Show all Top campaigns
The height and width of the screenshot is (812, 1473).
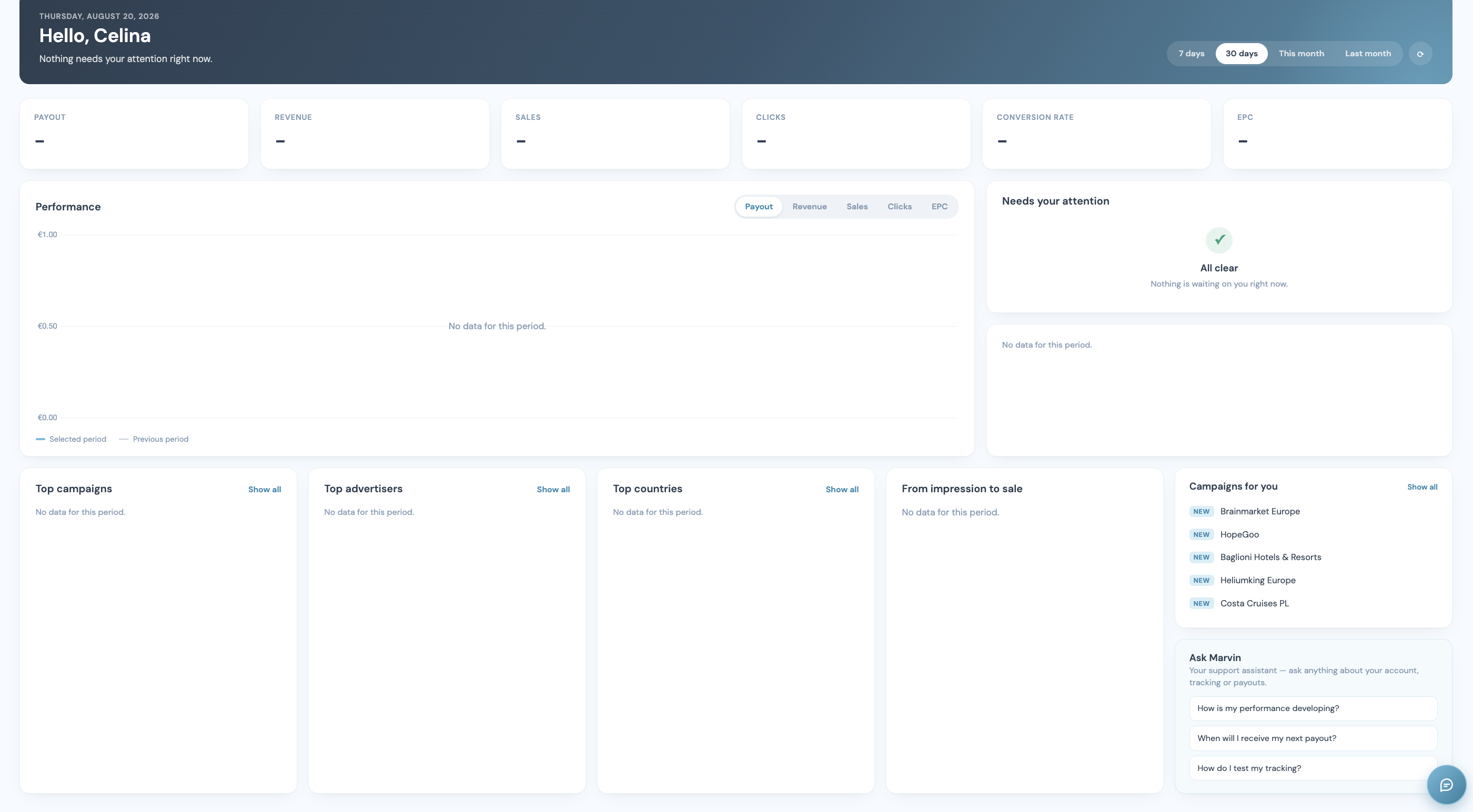[264, 490]
